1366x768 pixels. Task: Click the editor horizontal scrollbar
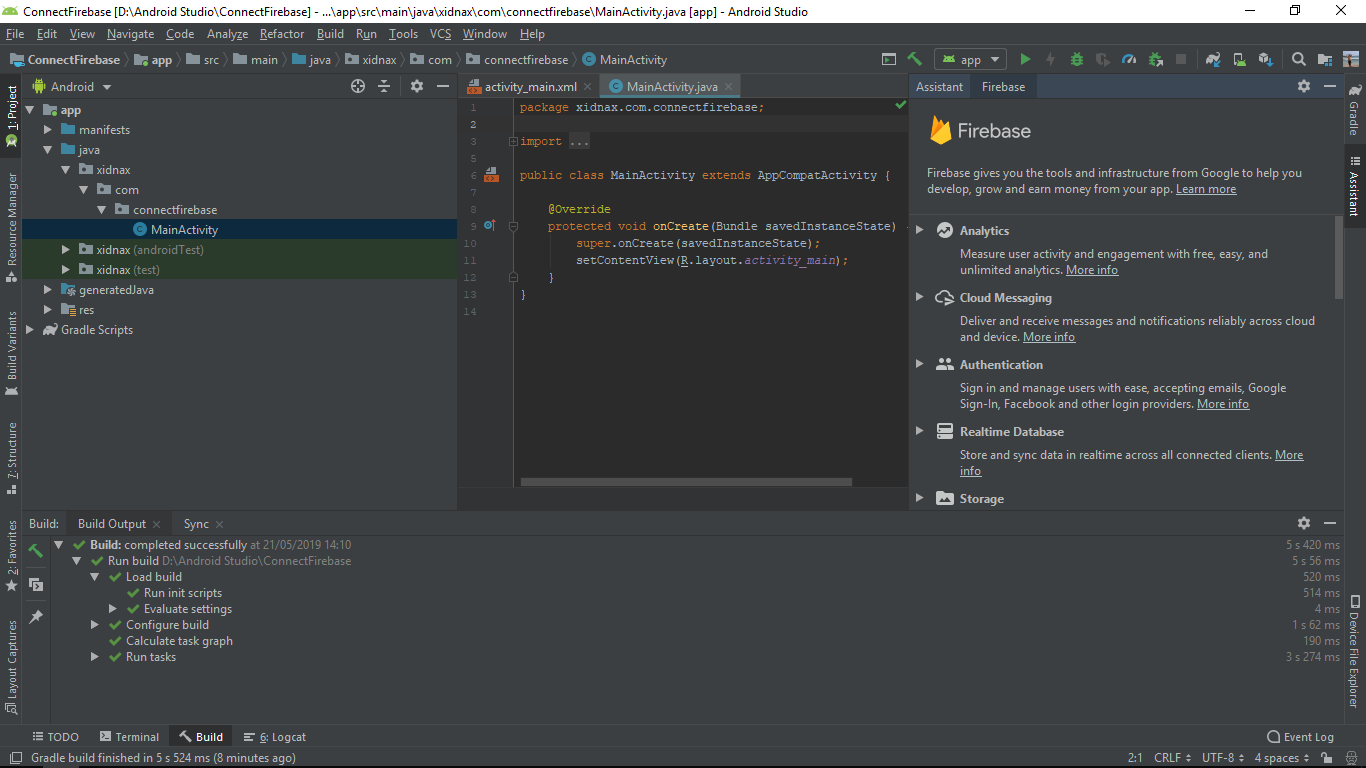click(x=686, y=482)
